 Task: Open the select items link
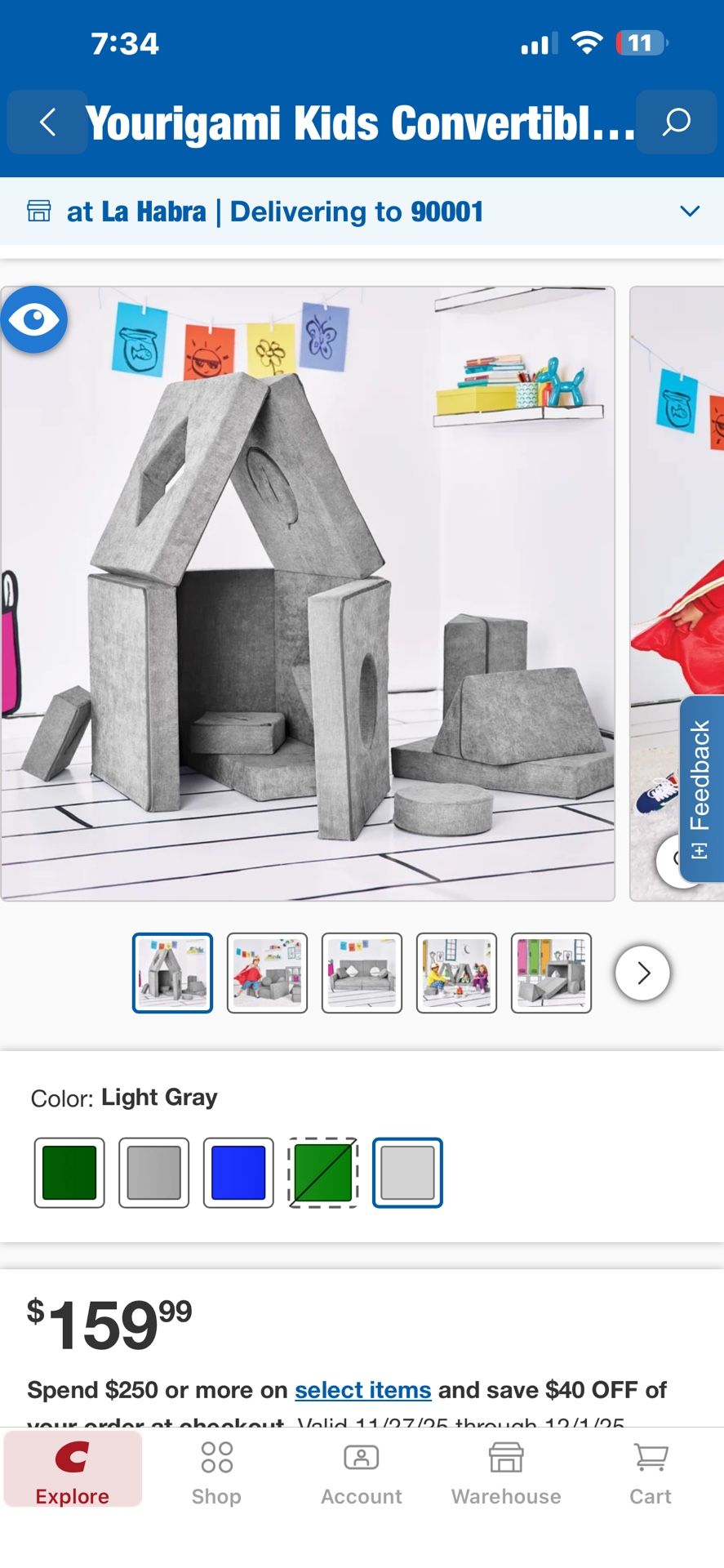point(363,1390)
